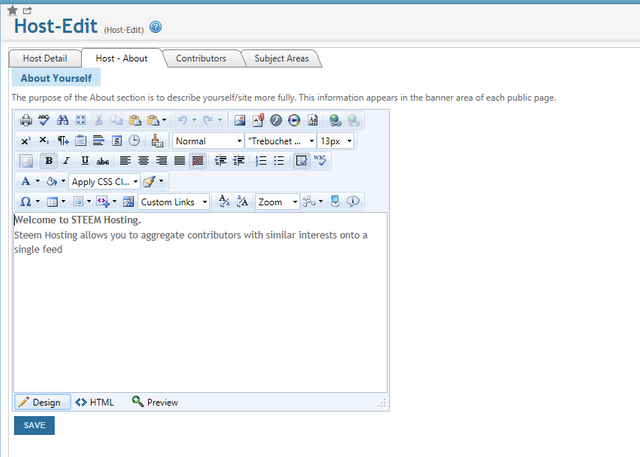Open the Subject Areas tab
Image resolution: width=640 pixels, height=457 pixels.
coord(282,59)
